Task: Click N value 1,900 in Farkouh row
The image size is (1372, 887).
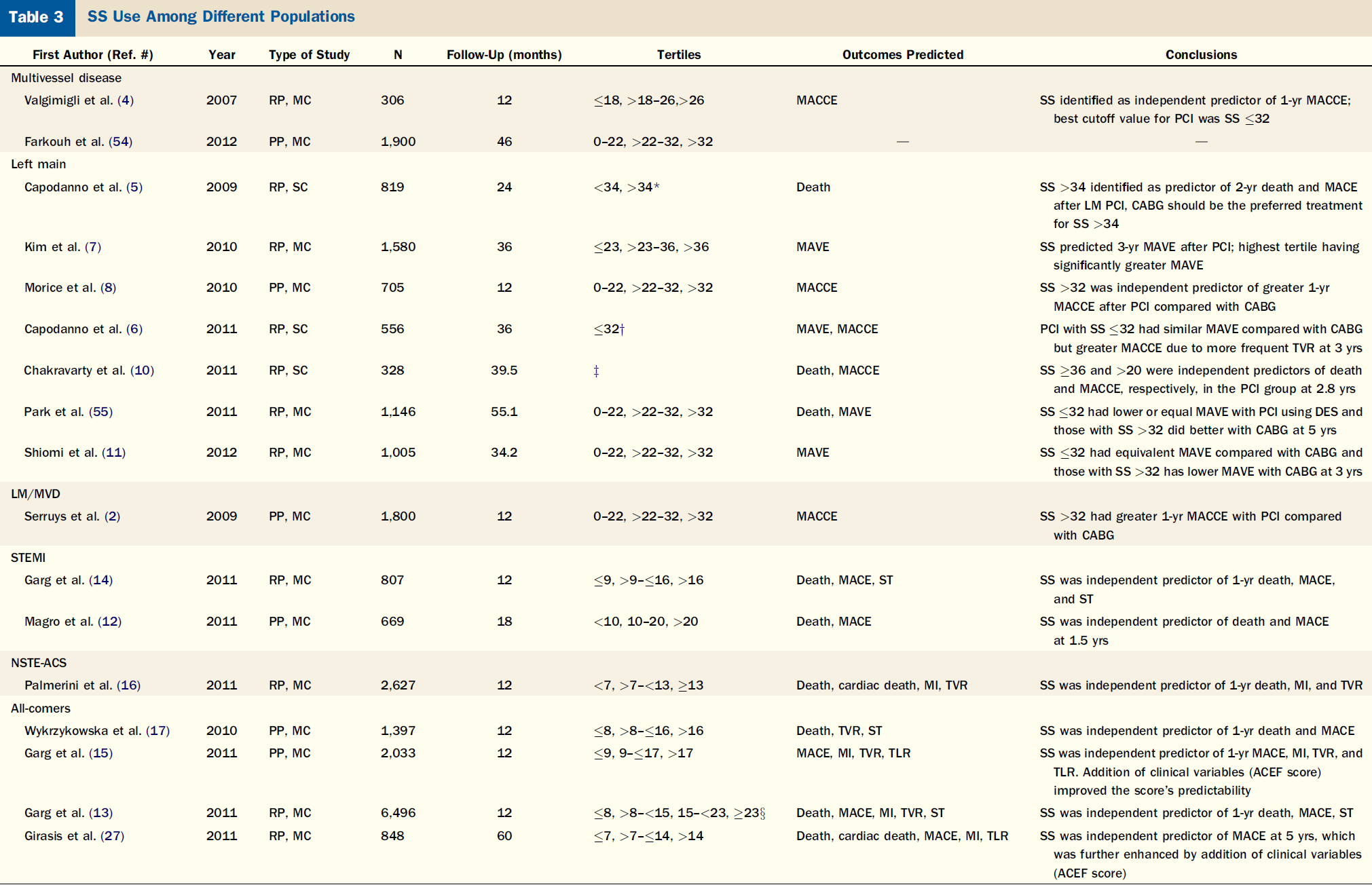Action: tap(398, 142)
